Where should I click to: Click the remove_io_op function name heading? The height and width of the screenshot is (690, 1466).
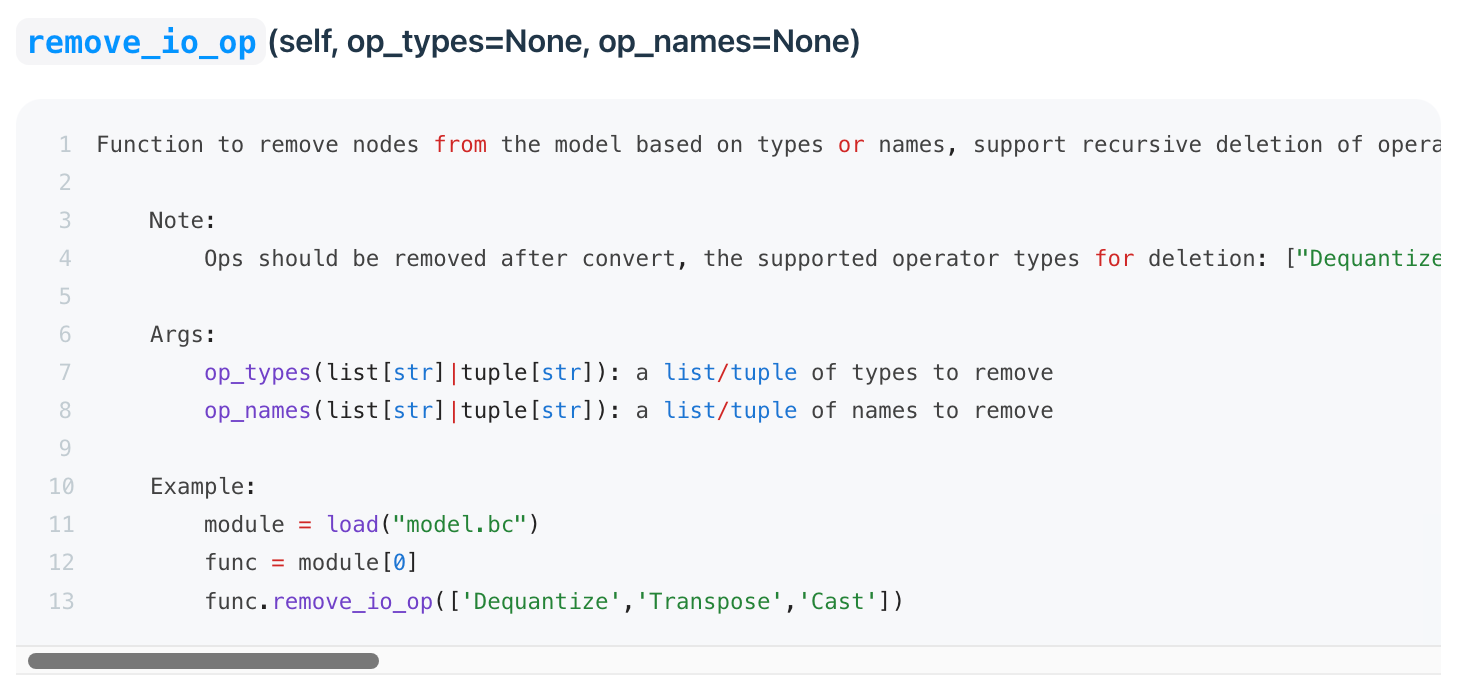(141, 43)
